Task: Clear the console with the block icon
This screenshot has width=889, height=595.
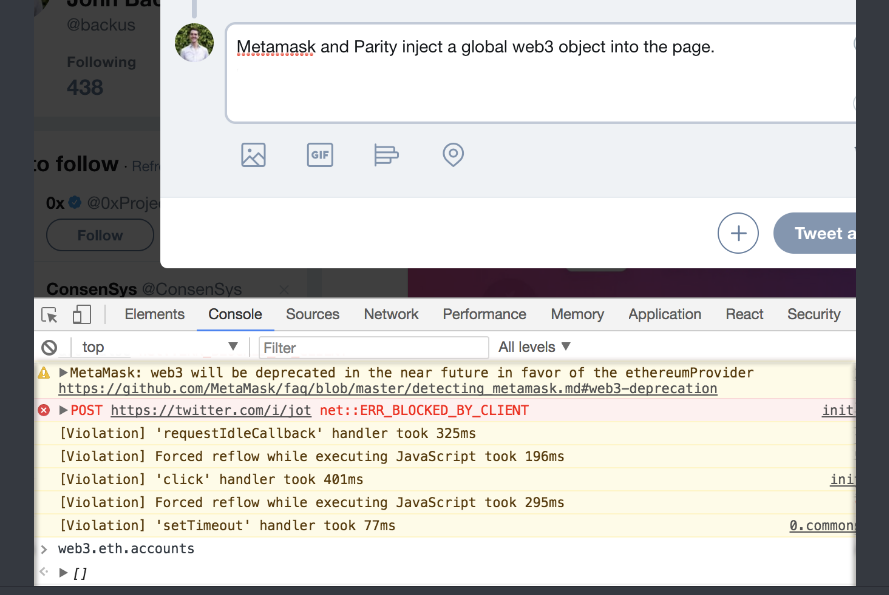Action: 49,347
